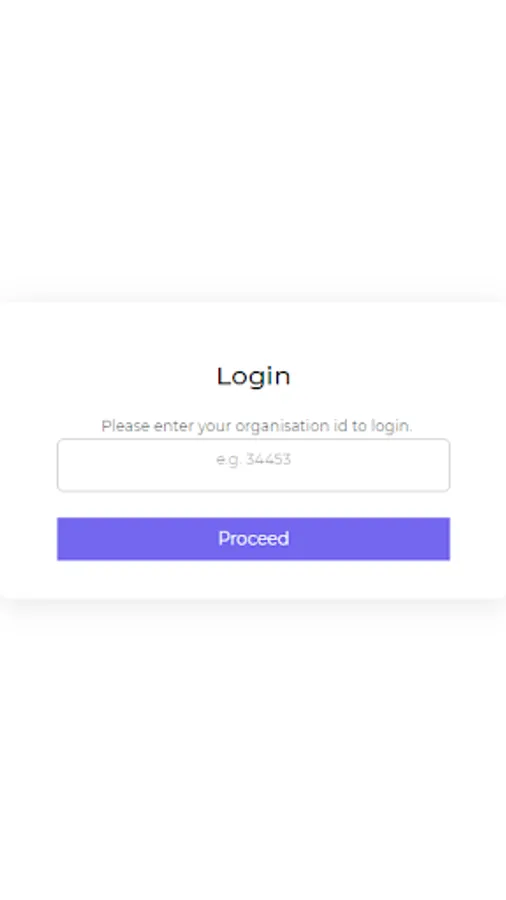
Task: Place cursor at left side of id field
Action: 75,465
